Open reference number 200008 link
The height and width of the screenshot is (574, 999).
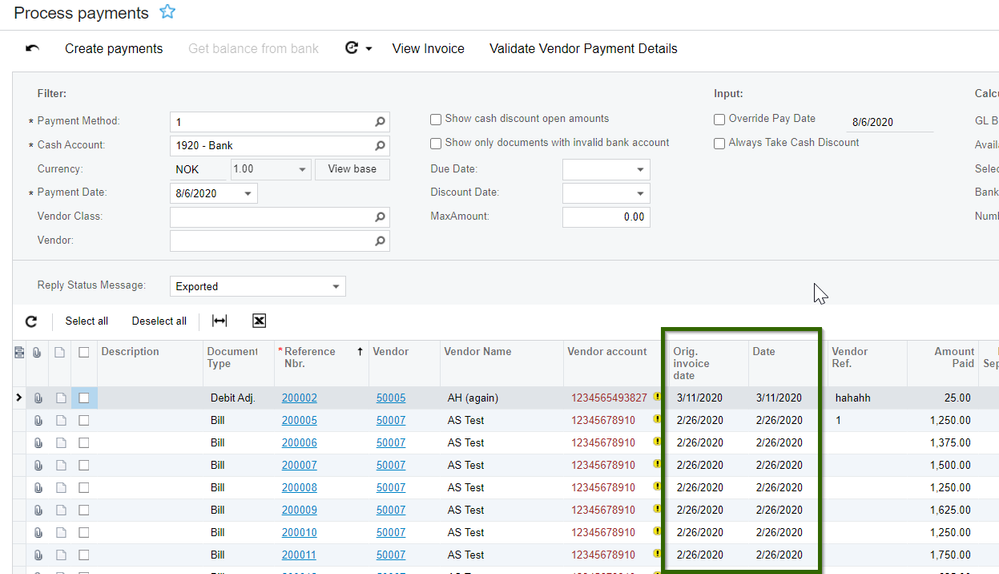(299, 488)
